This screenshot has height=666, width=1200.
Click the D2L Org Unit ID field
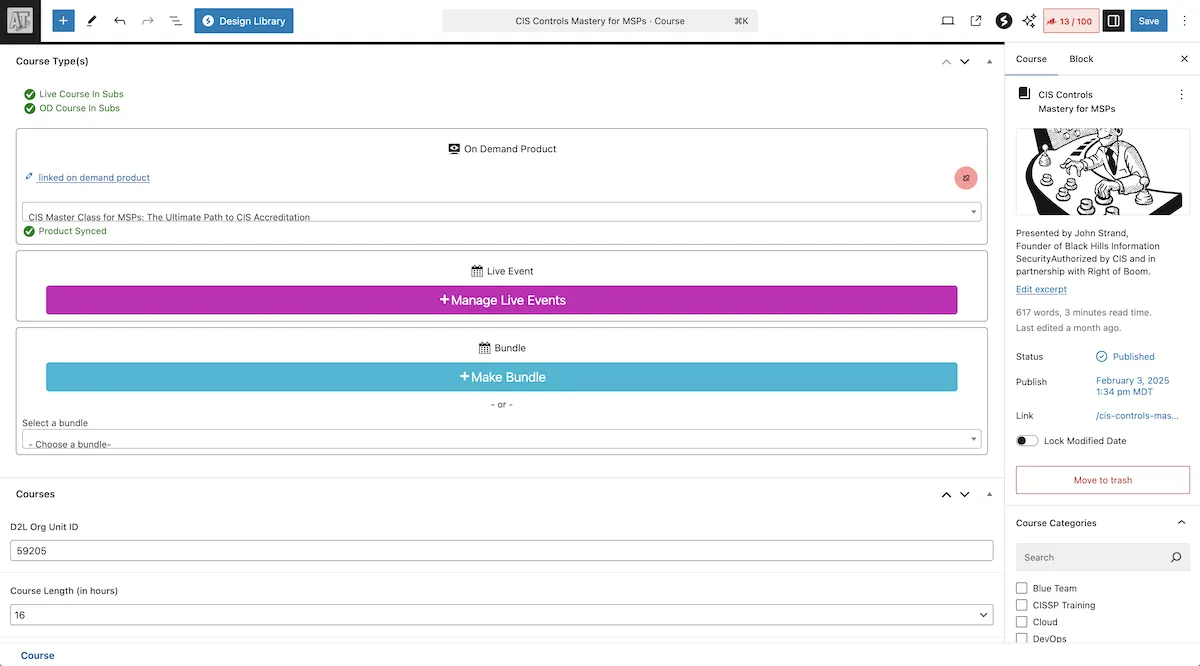click(501, 550)
